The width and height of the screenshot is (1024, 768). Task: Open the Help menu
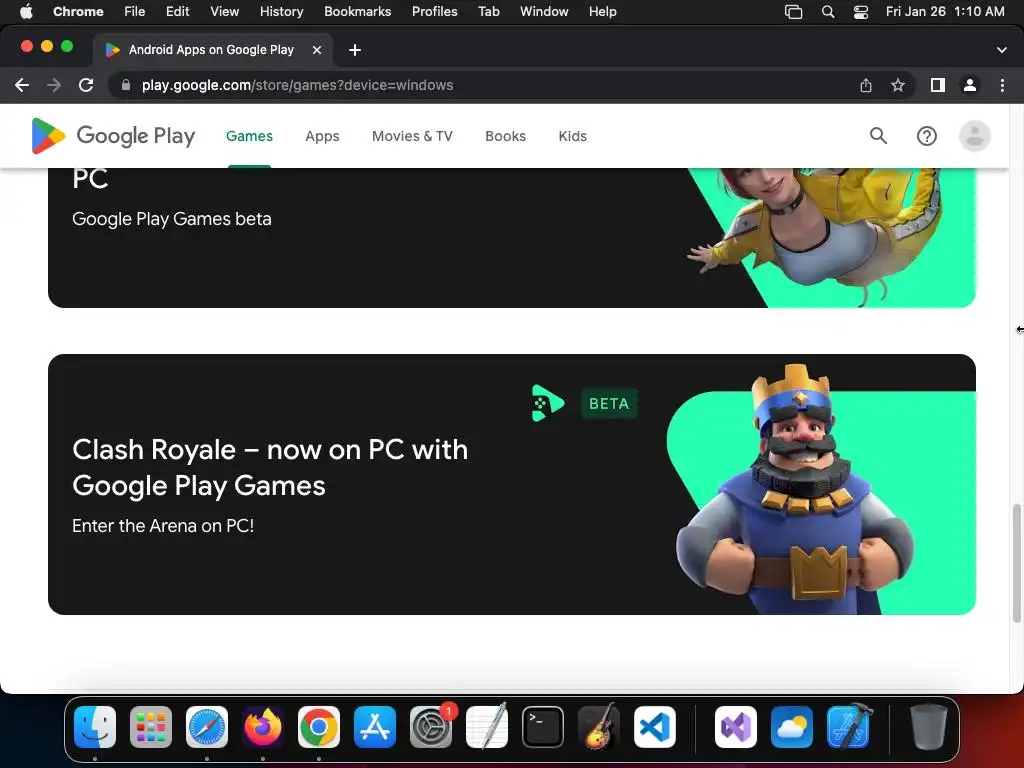click(602, 11)
